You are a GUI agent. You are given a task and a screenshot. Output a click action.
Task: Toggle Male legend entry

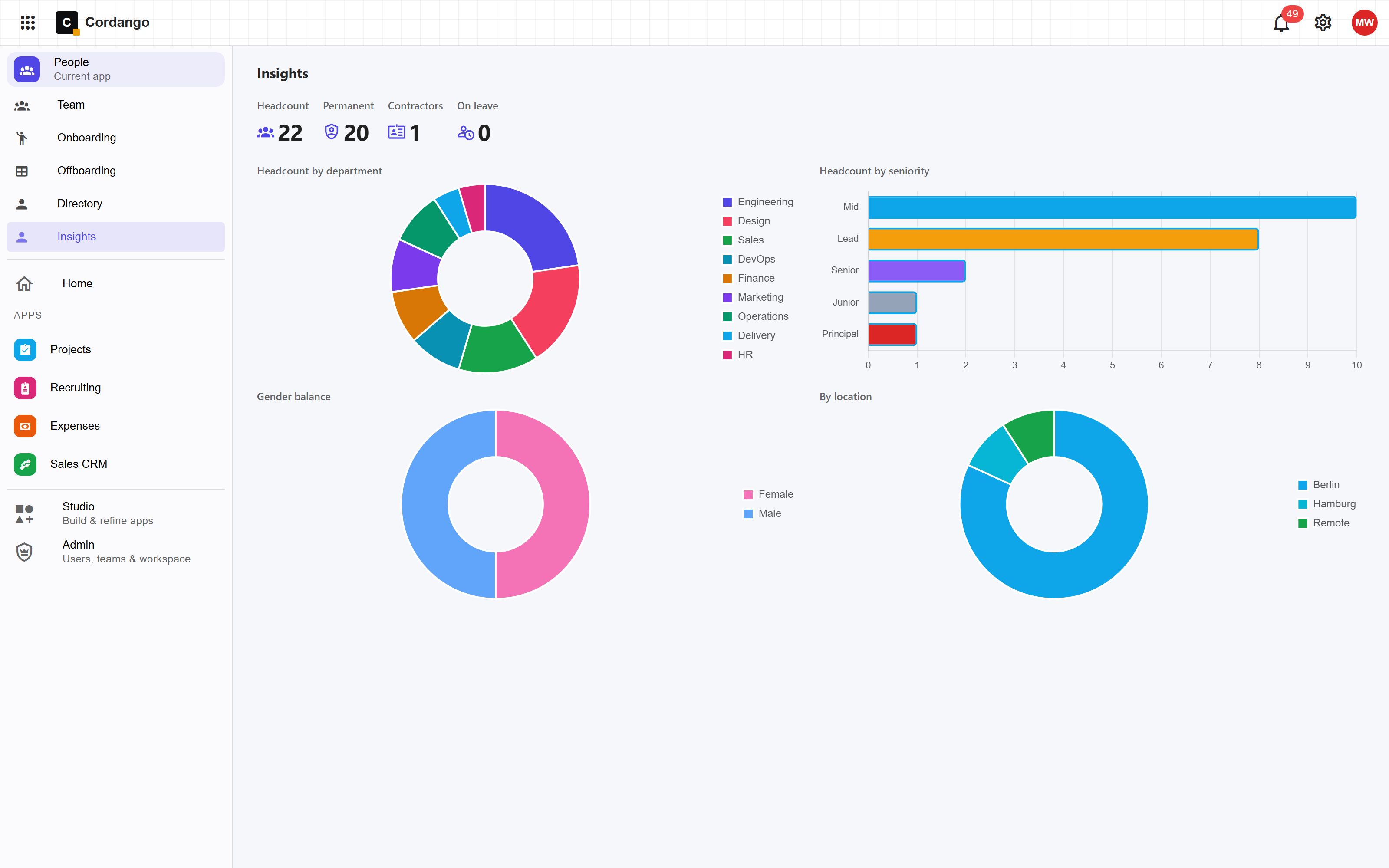[762, 514]
